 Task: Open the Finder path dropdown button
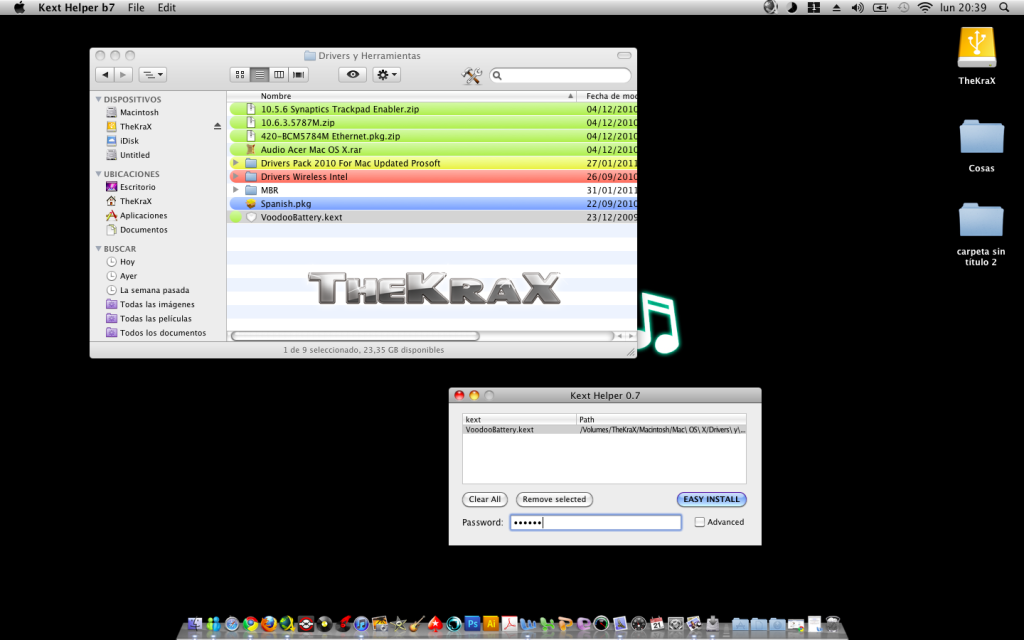point(152,74)
